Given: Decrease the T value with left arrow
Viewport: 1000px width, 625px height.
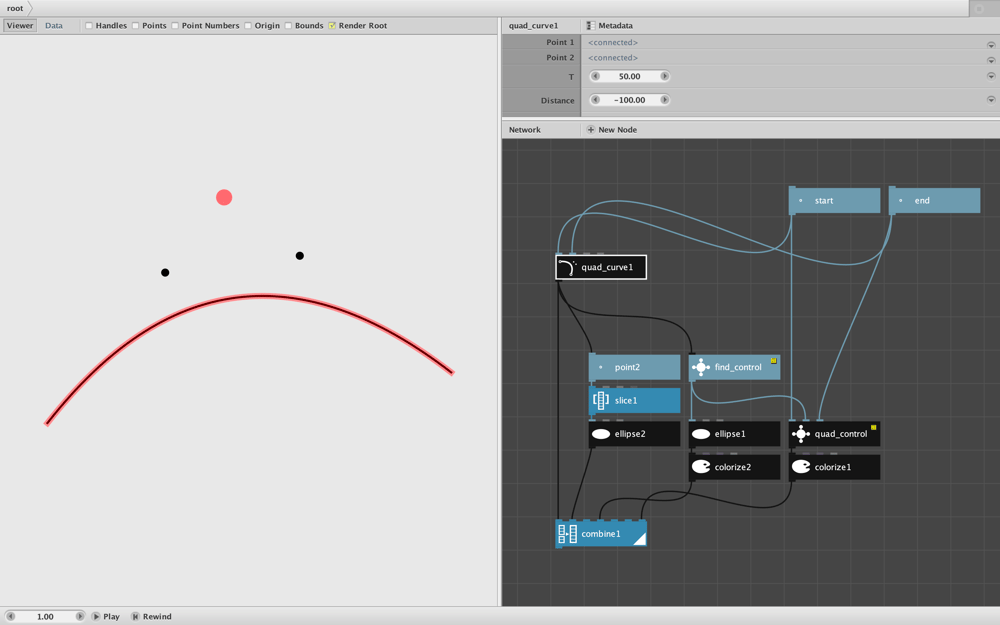Looking at the screenshot, I should coord(596,76).
